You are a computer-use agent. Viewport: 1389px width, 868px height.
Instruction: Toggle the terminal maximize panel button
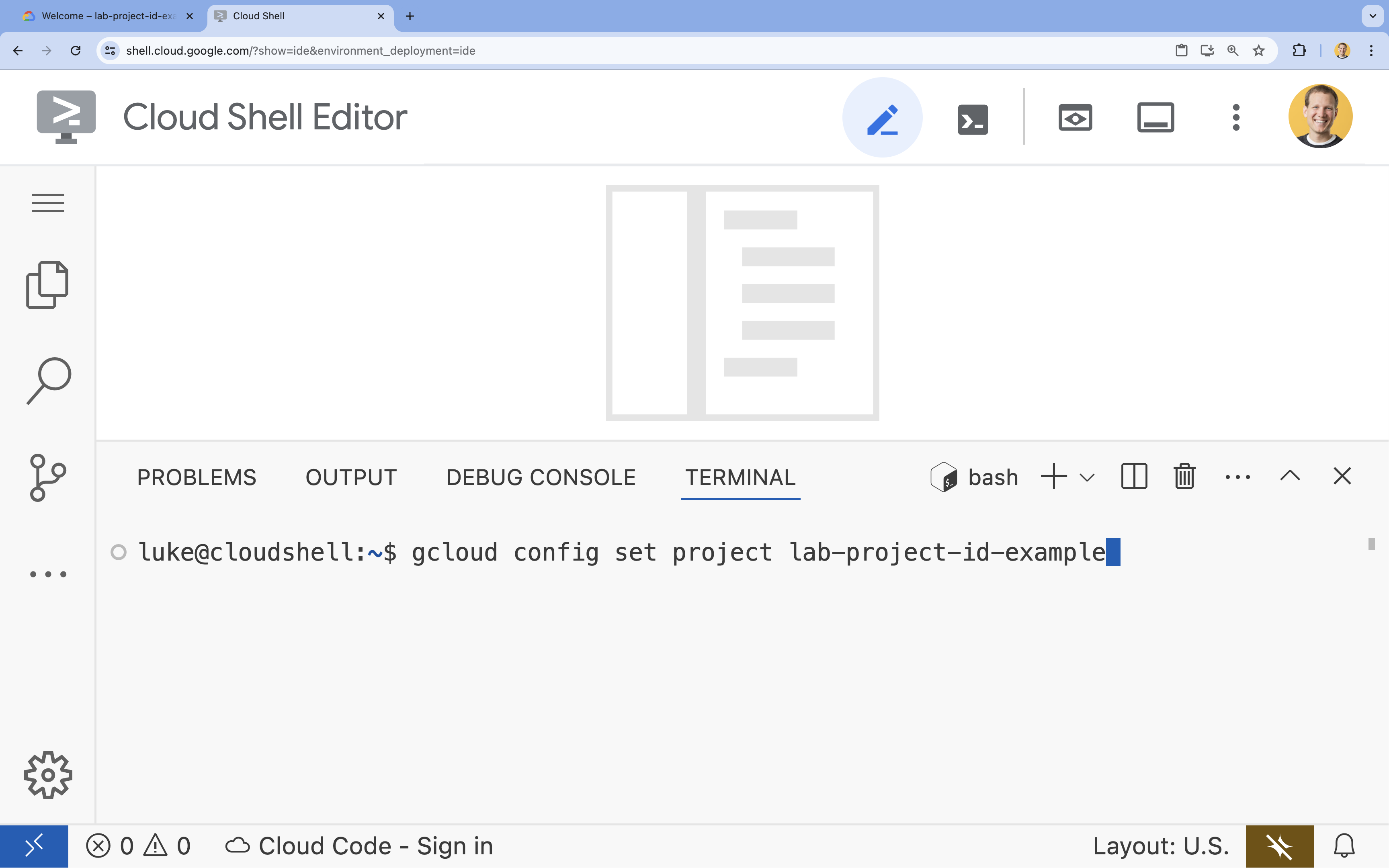pyautogui.click(x=1290, y=477)
